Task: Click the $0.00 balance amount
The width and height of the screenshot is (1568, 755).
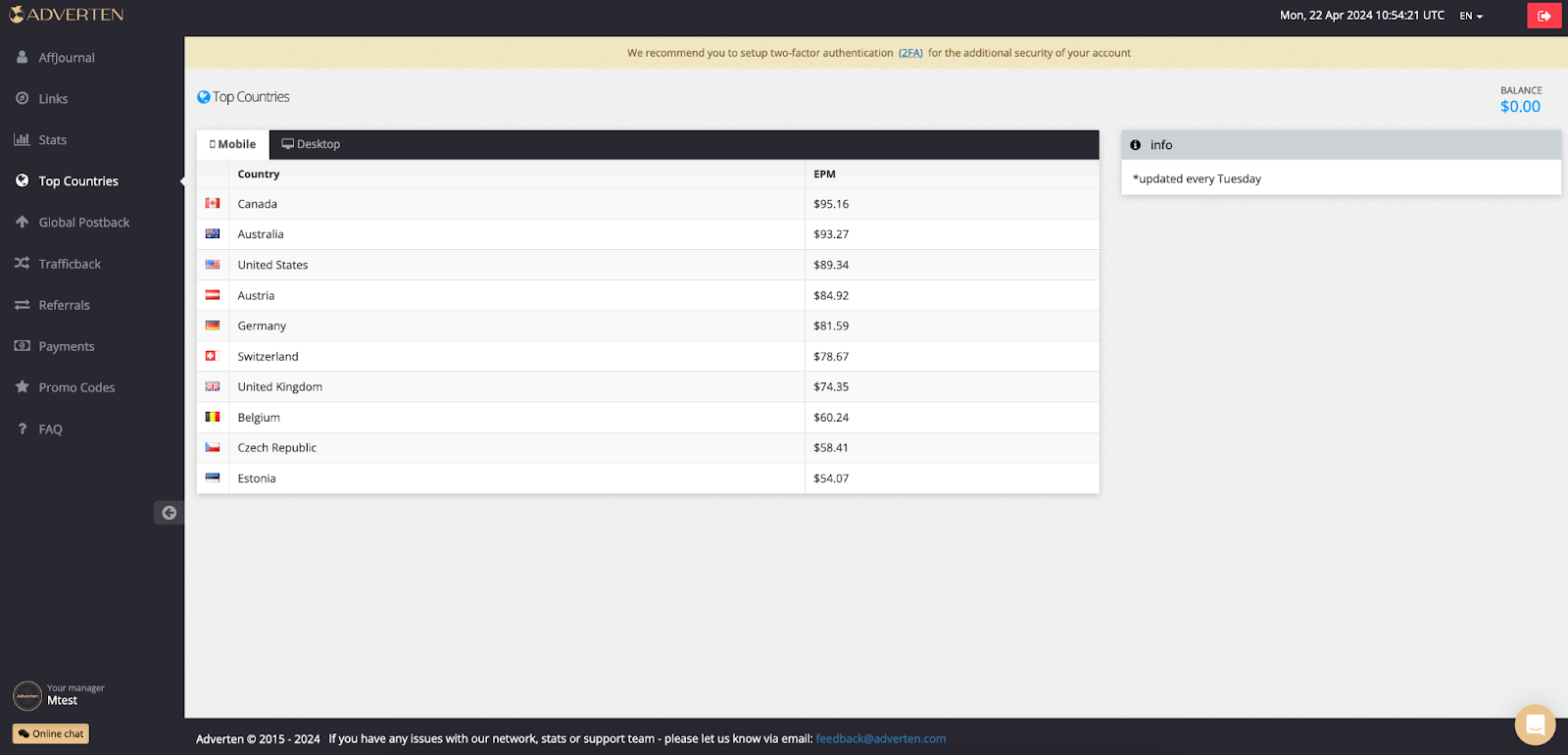Action: (1520, 107)
